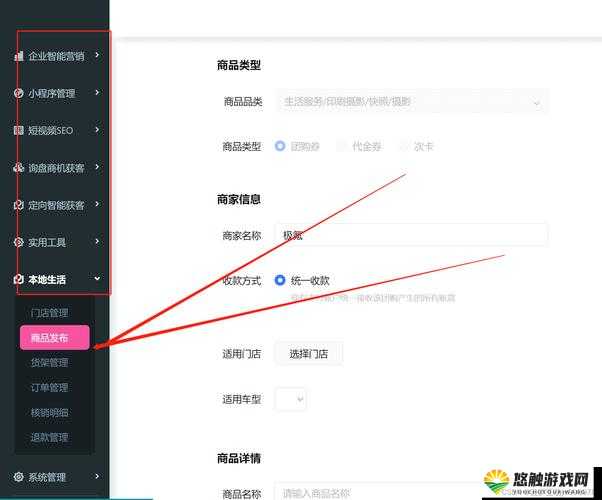The image size is (602, 500).
Task: Expand the 询盘商机获客 chevron
Action: click(x=97, y=167)
